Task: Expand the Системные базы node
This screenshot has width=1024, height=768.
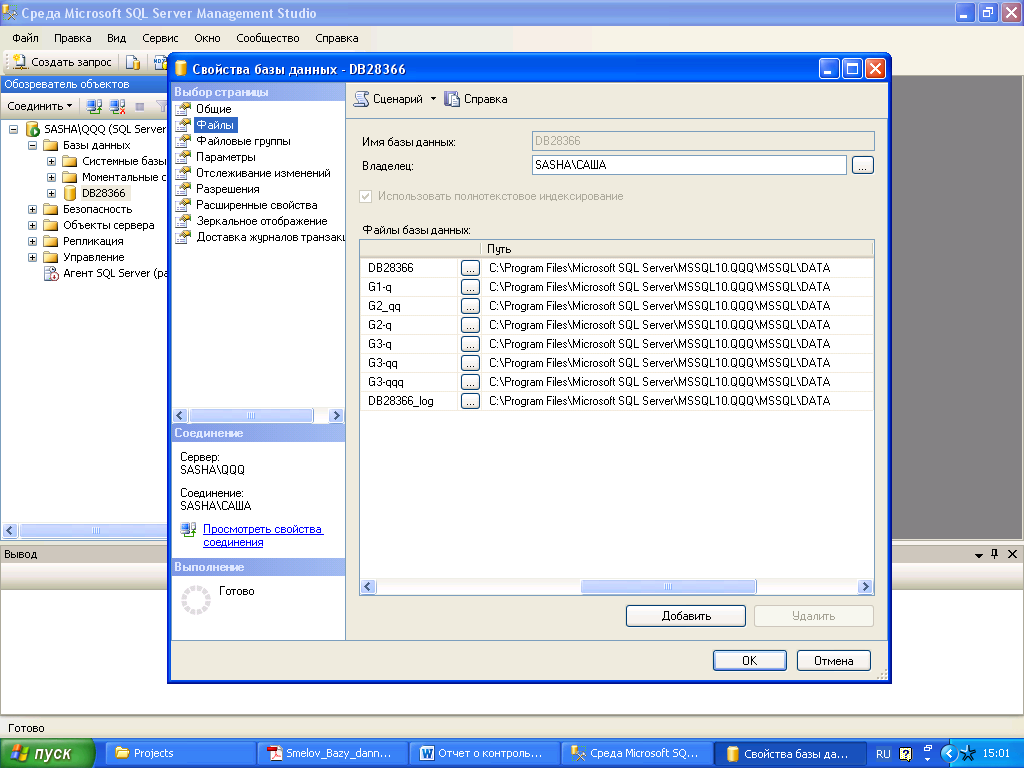Action: [x=52, y=161]
